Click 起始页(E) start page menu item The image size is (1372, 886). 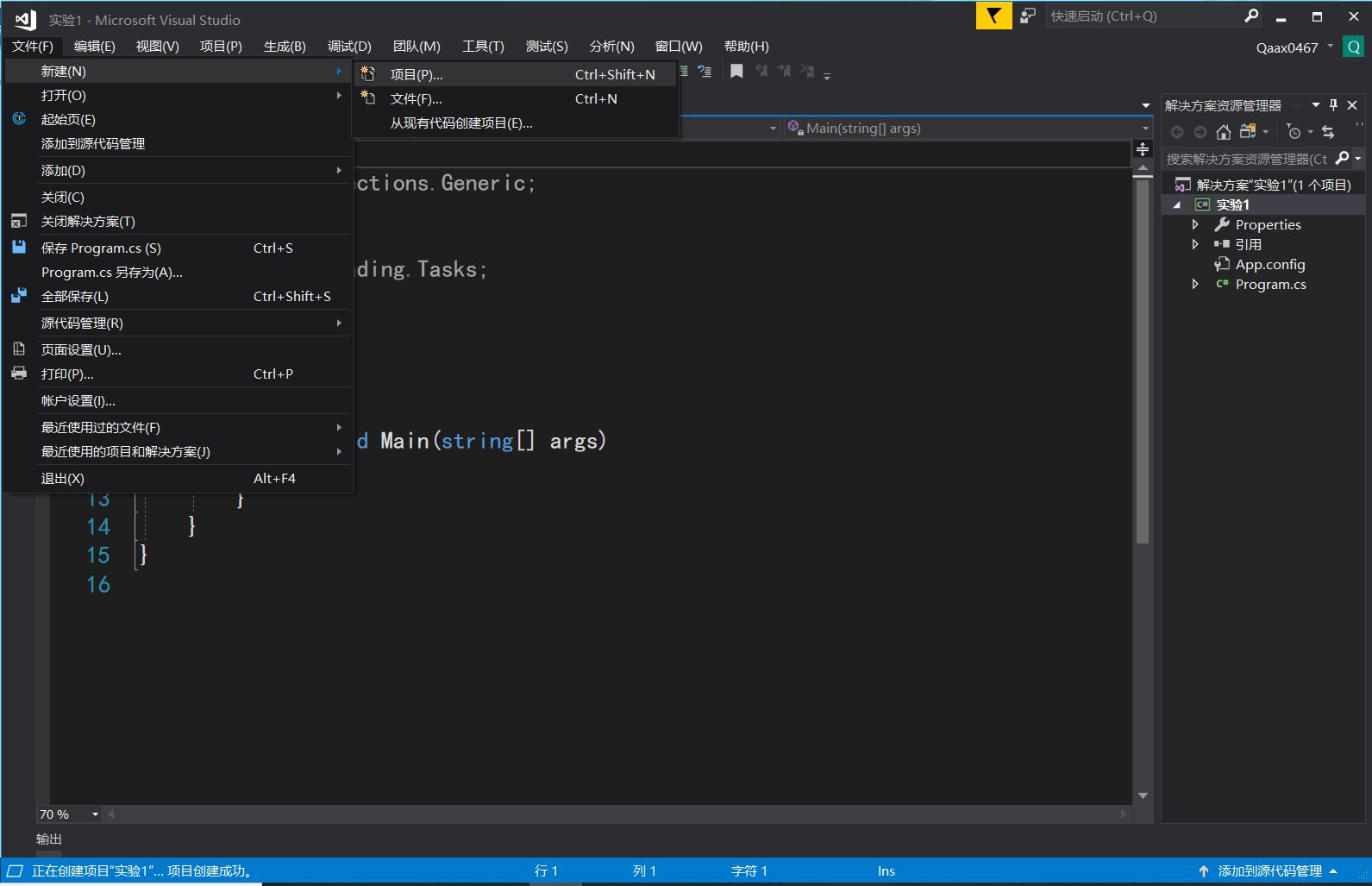click(x=179, y=119)
